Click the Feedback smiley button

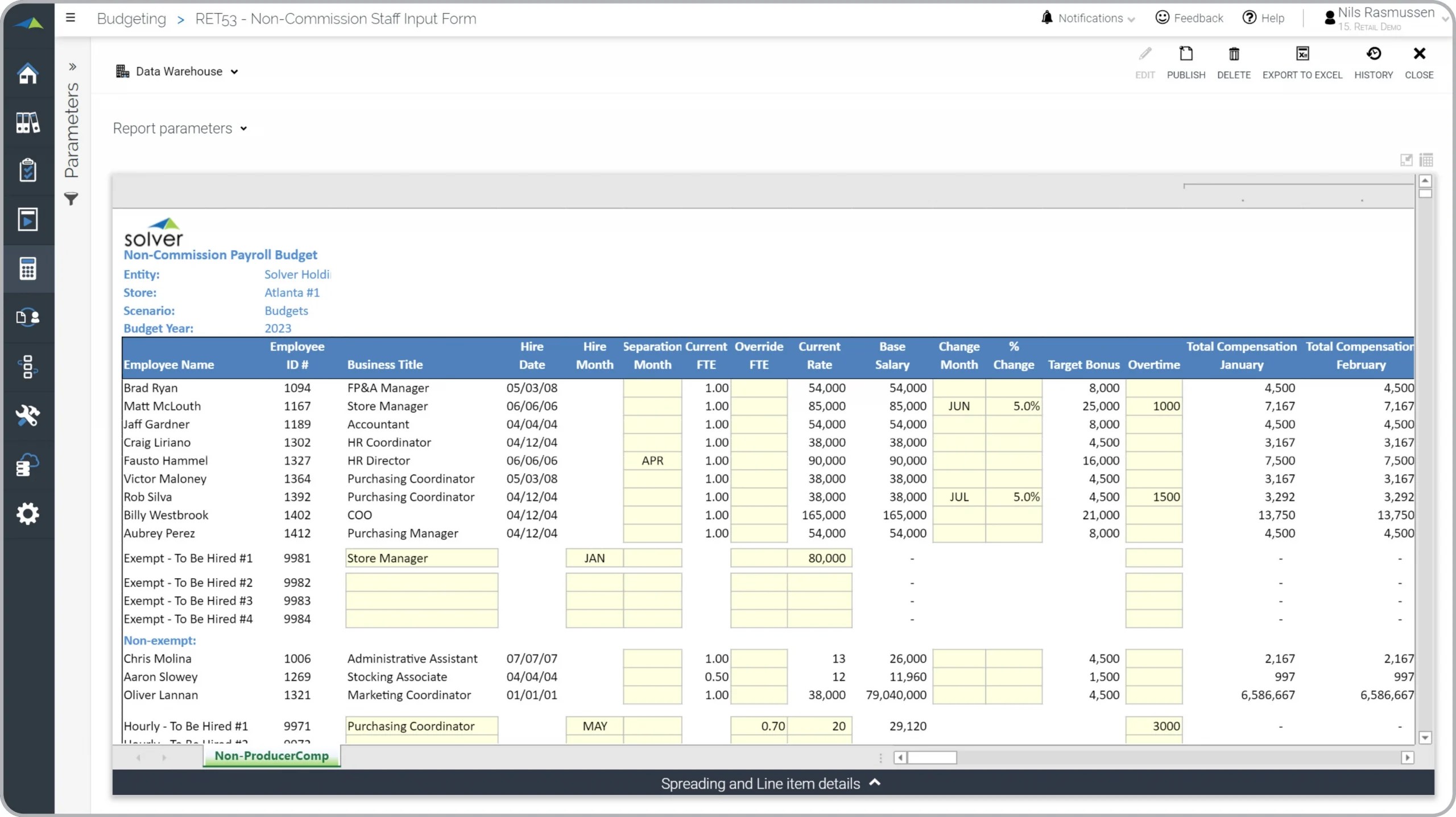click(1189, 18)
